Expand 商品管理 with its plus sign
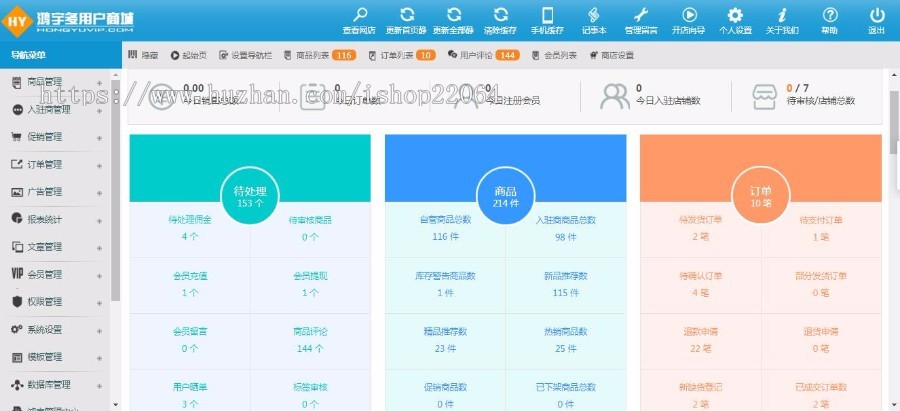Viewport: 900px width, 411px height. (x=99, y=83)
